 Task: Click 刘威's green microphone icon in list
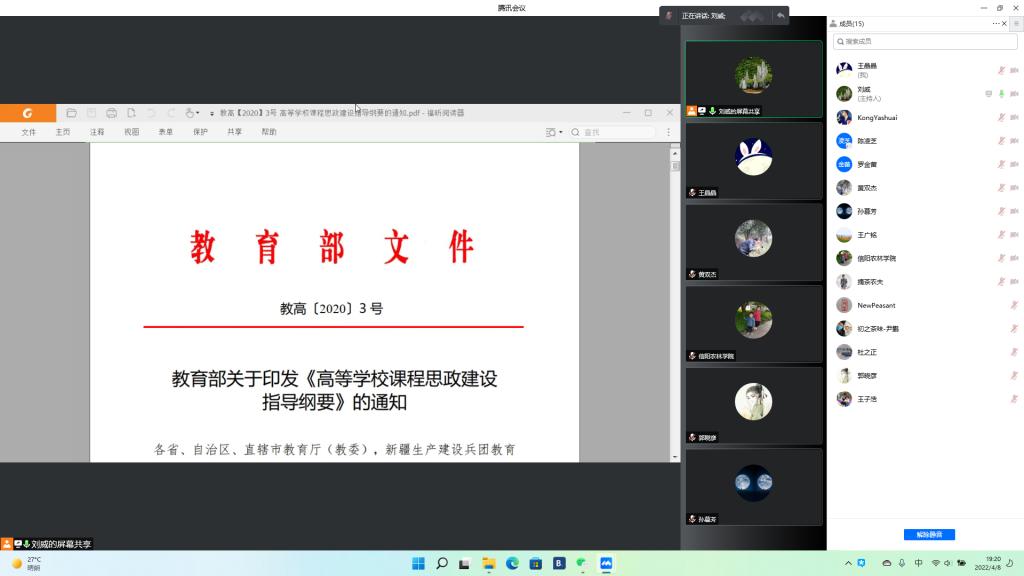[1001, 94]
